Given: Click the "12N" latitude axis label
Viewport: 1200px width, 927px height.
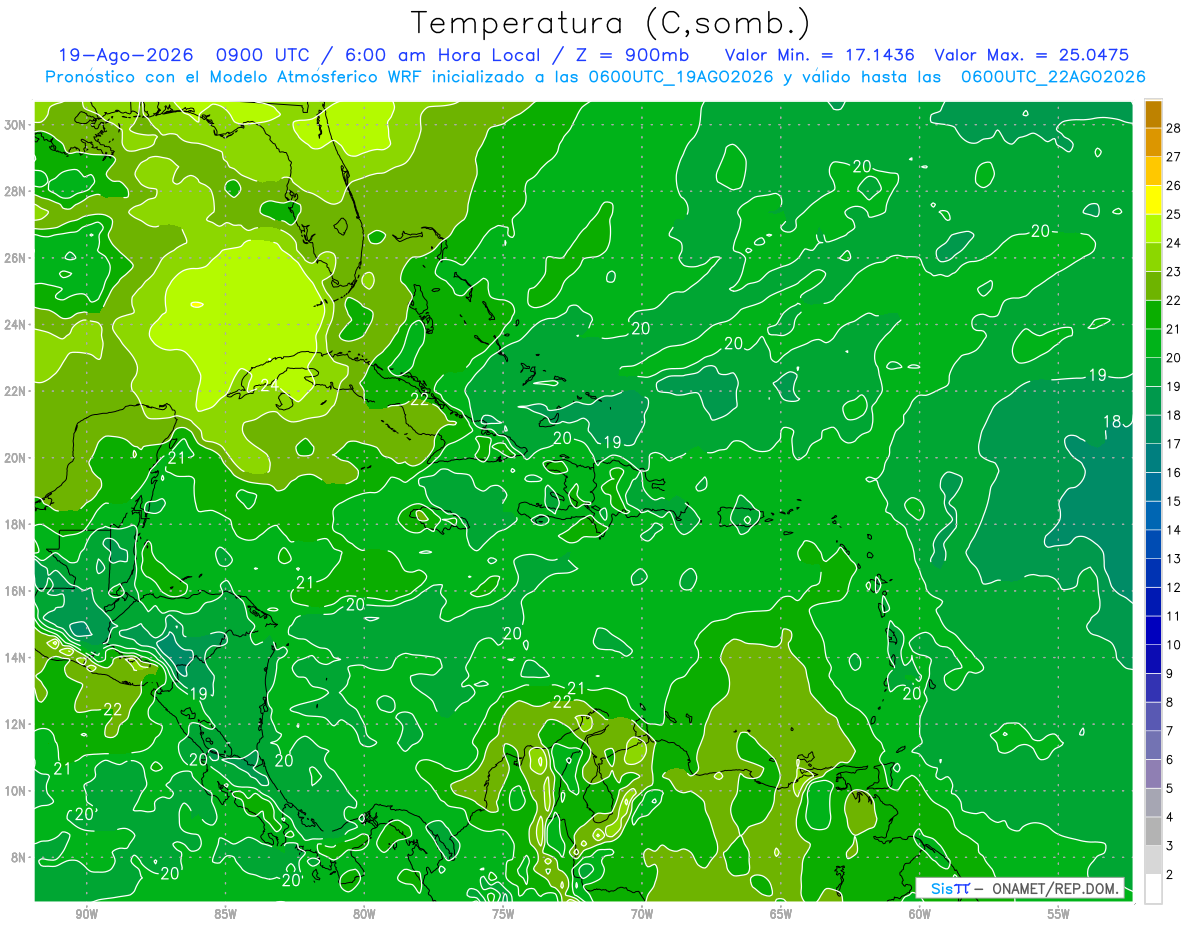Looking at the screenshot, I should point(17,724).
